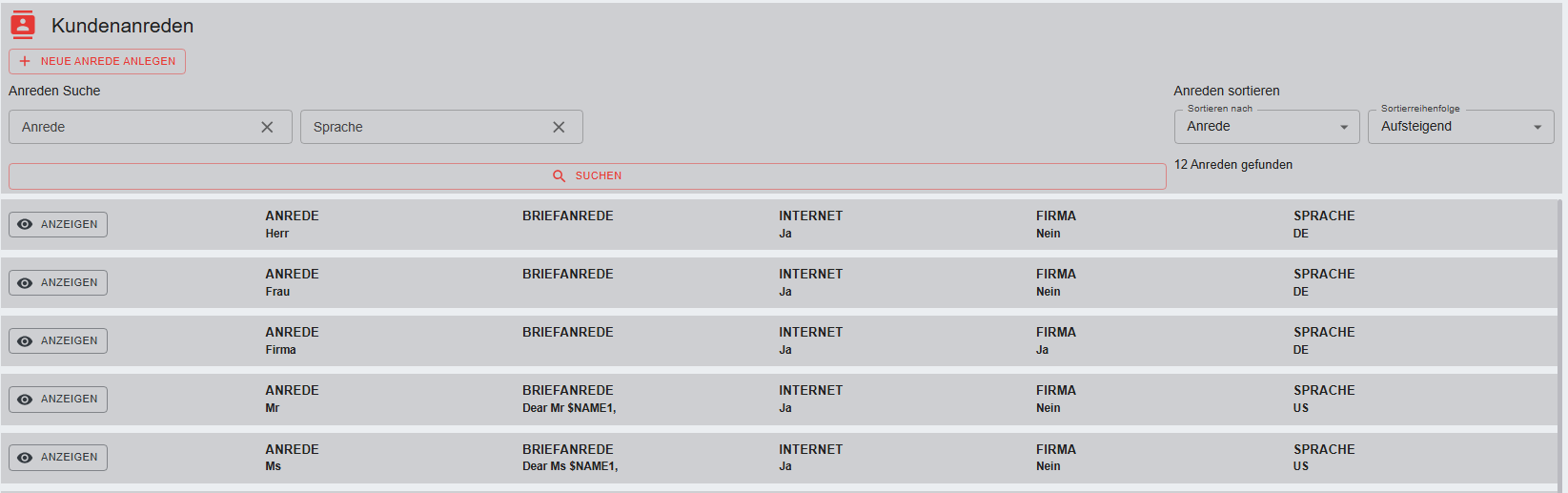Click eye icon in the Frau row
Viewport: 1568px width, 493px height.
26,283
